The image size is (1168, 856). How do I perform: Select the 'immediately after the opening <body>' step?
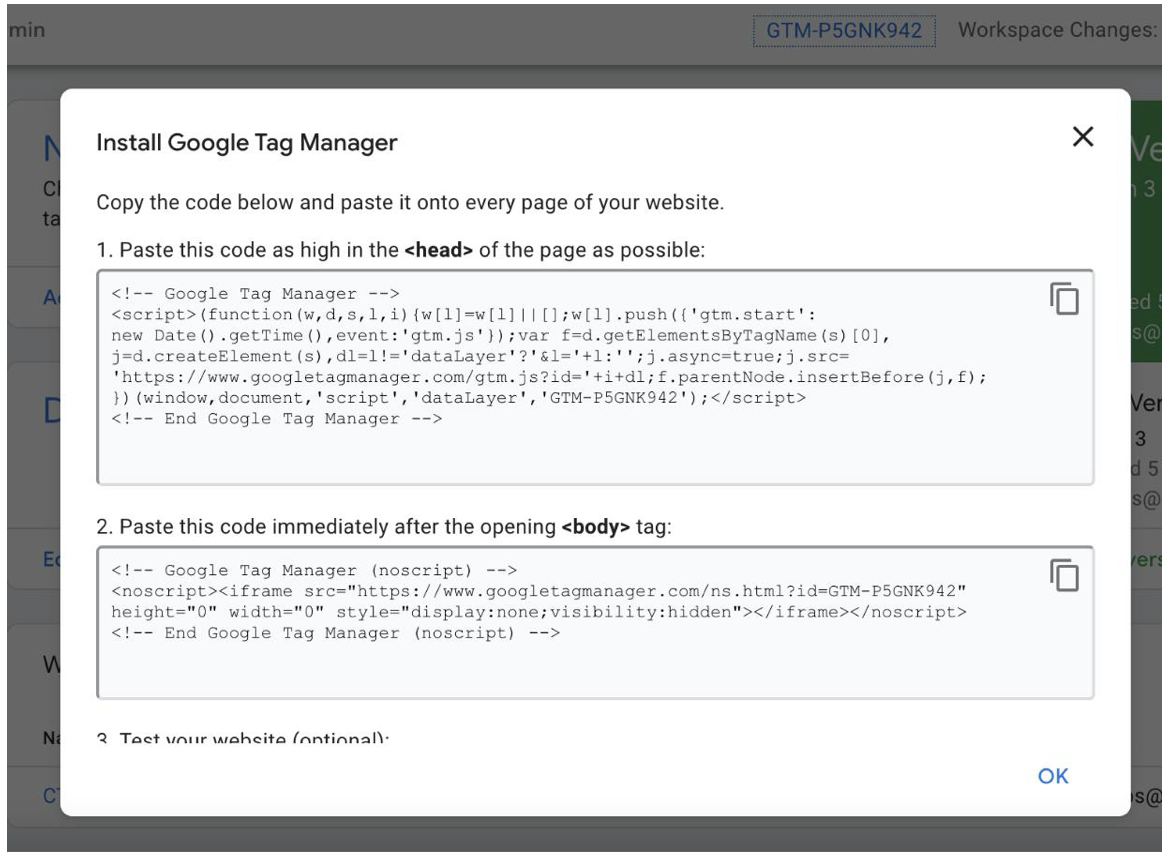(x=384, y=527)
